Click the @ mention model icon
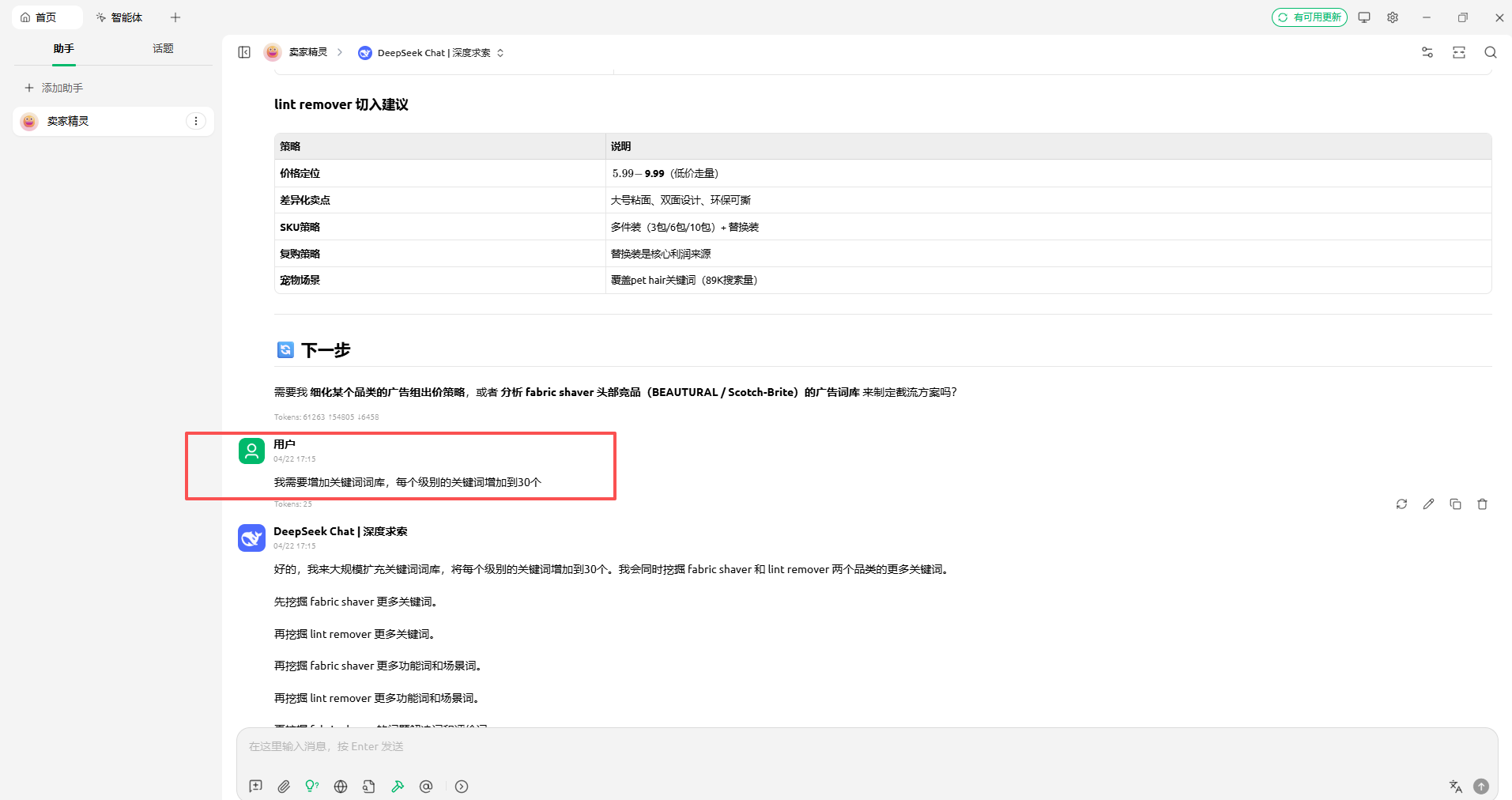This screenshot has height=800, width=1512. (x=426, y=786)
